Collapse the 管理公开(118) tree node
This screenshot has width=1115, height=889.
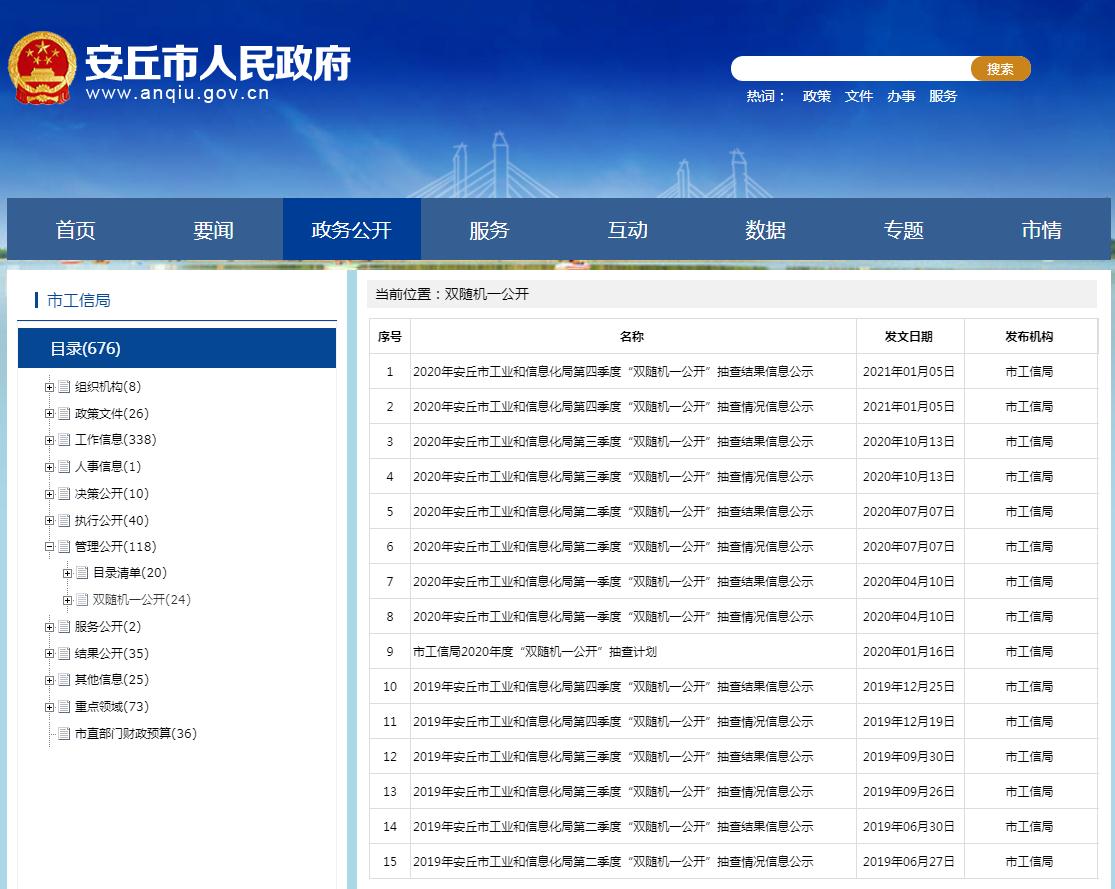pos(49,548)
